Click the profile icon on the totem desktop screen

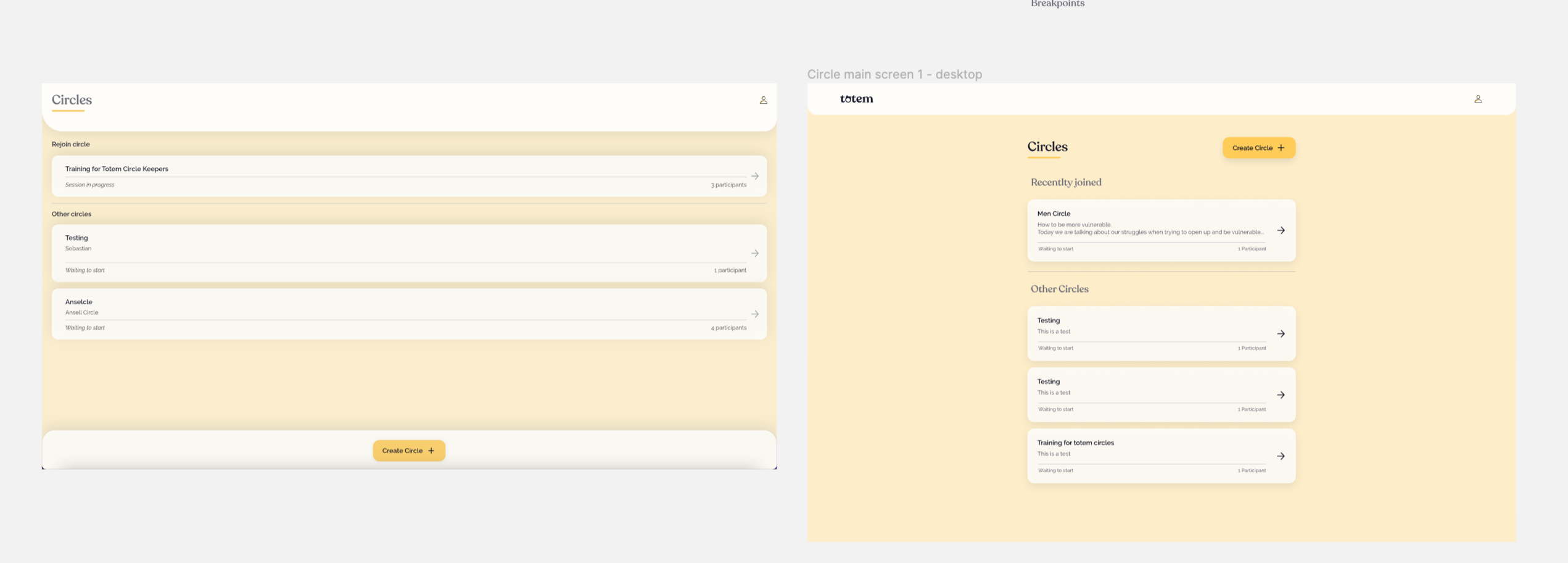point(1479,99)
